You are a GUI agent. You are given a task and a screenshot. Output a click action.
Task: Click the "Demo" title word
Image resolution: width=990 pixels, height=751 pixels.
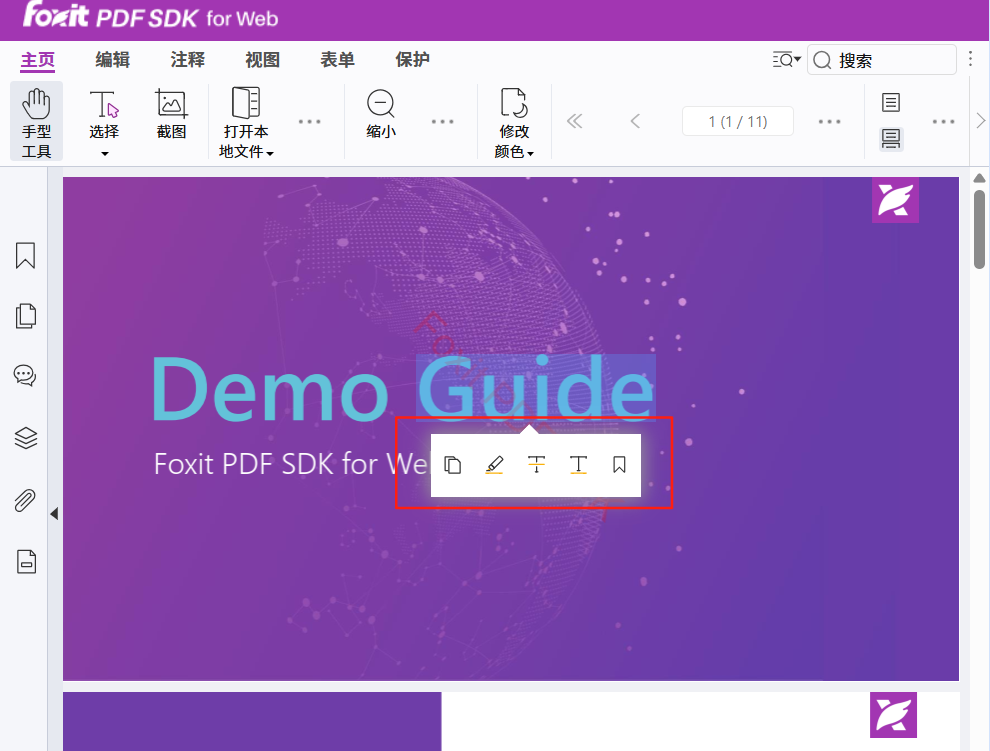click(270, 389)
